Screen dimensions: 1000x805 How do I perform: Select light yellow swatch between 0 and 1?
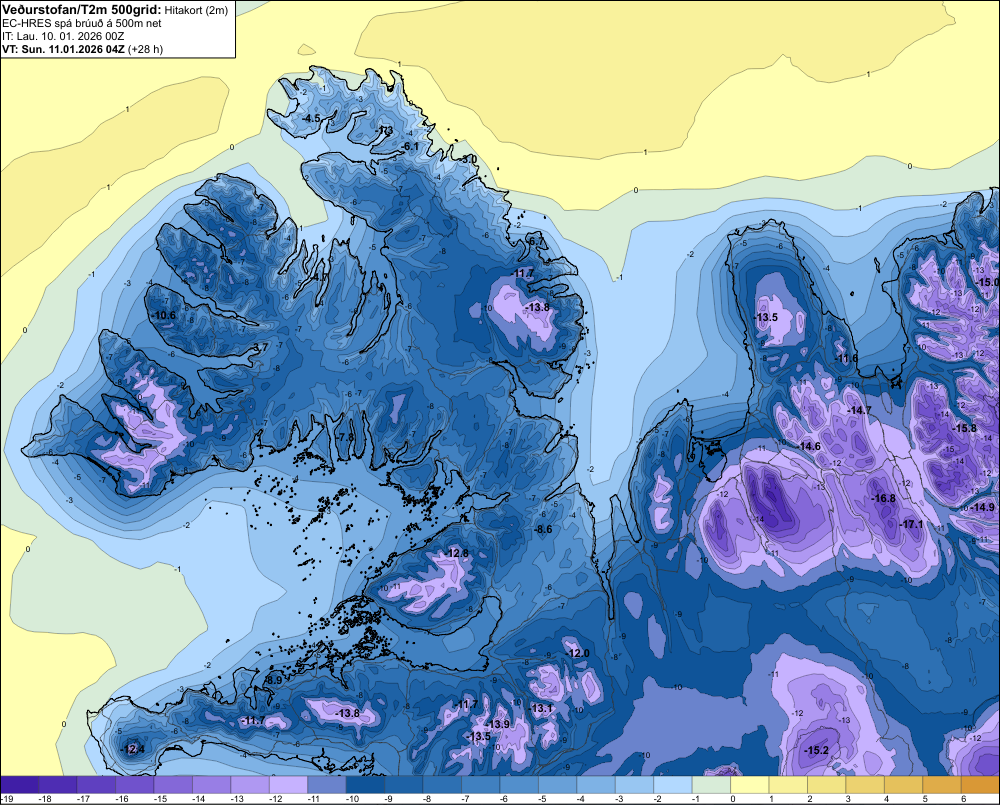click(x=749, y=785)
